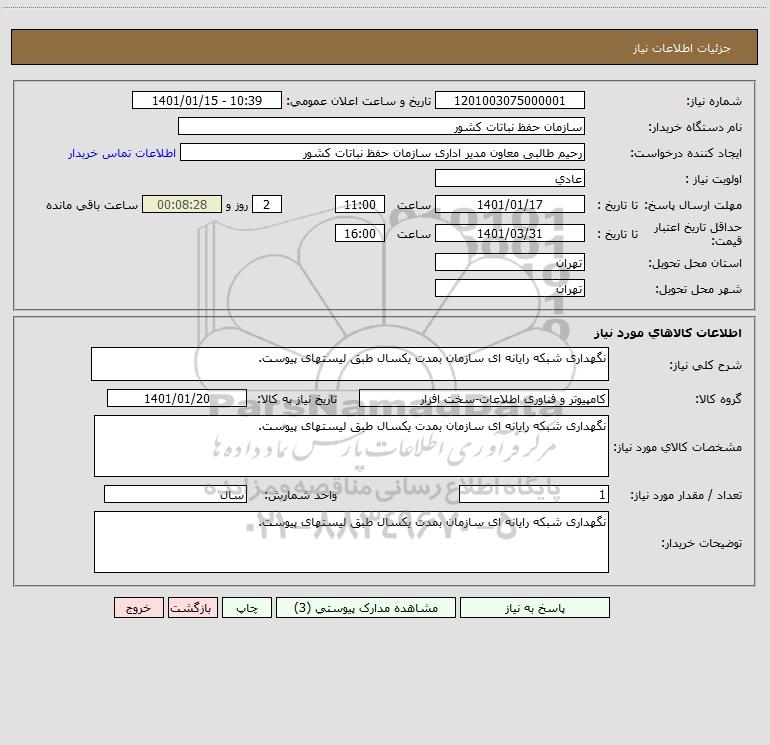Click the شهر محل تحویل label
This screenshot has width=770, height=745.
(x=698, y=289)
